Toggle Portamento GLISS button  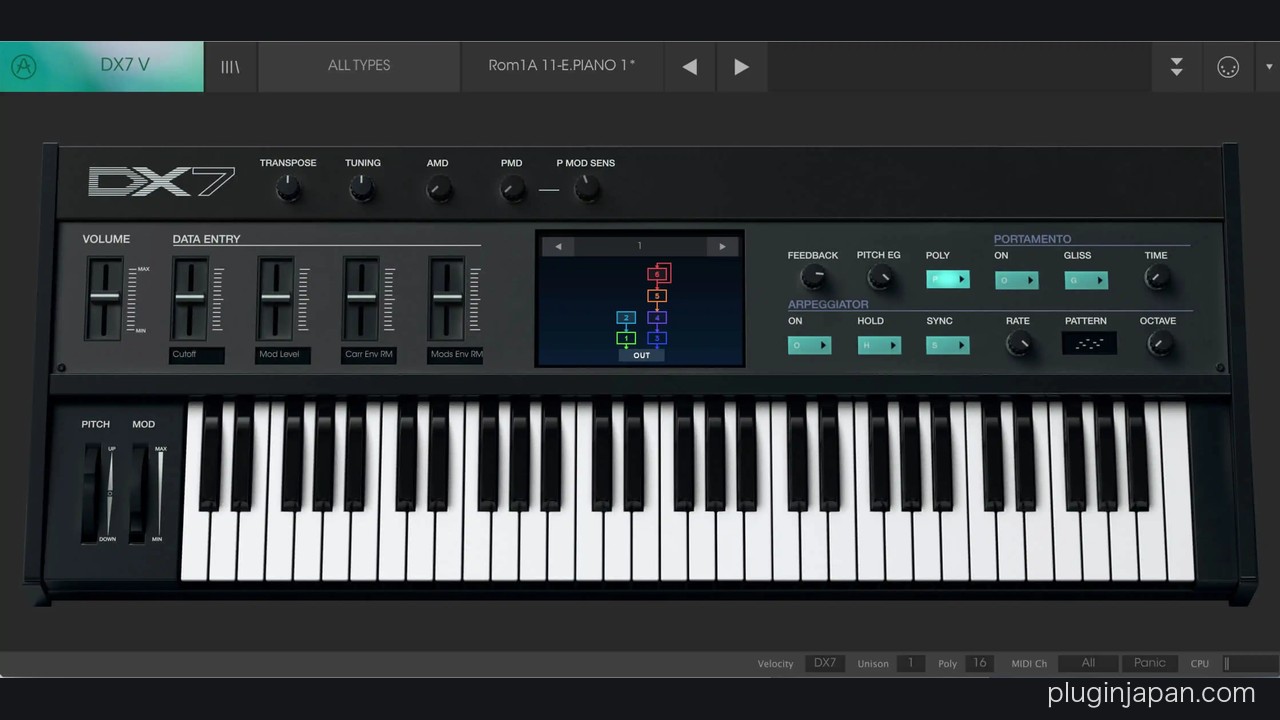point(1086,281)
